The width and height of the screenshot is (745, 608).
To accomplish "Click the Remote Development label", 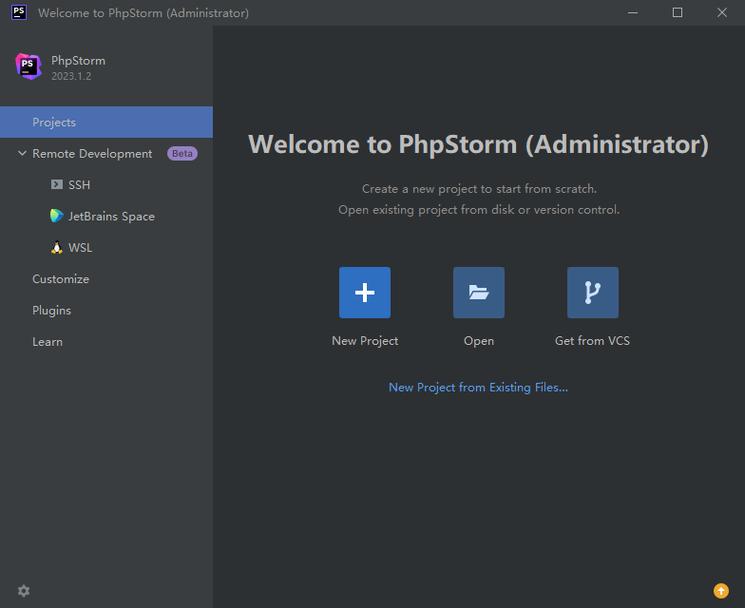I will click(x=92, y=153).
